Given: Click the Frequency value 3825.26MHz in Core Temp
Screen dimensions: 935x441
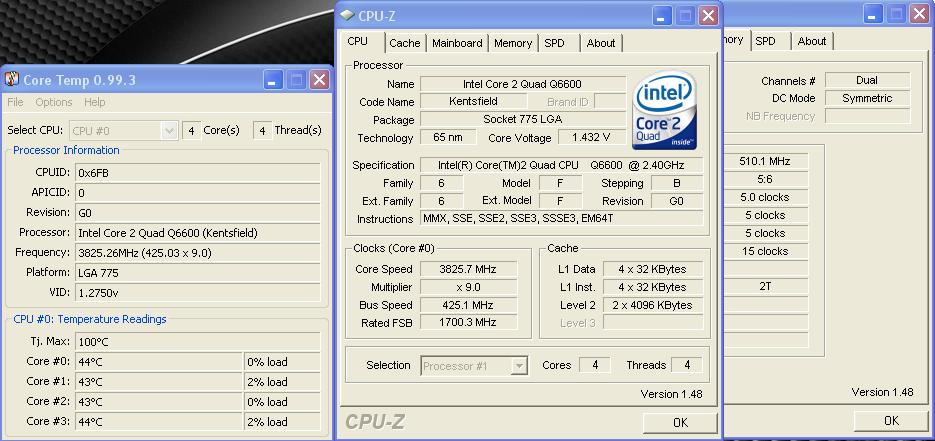Looking at the screenshot, I should [x=198, y=253].
